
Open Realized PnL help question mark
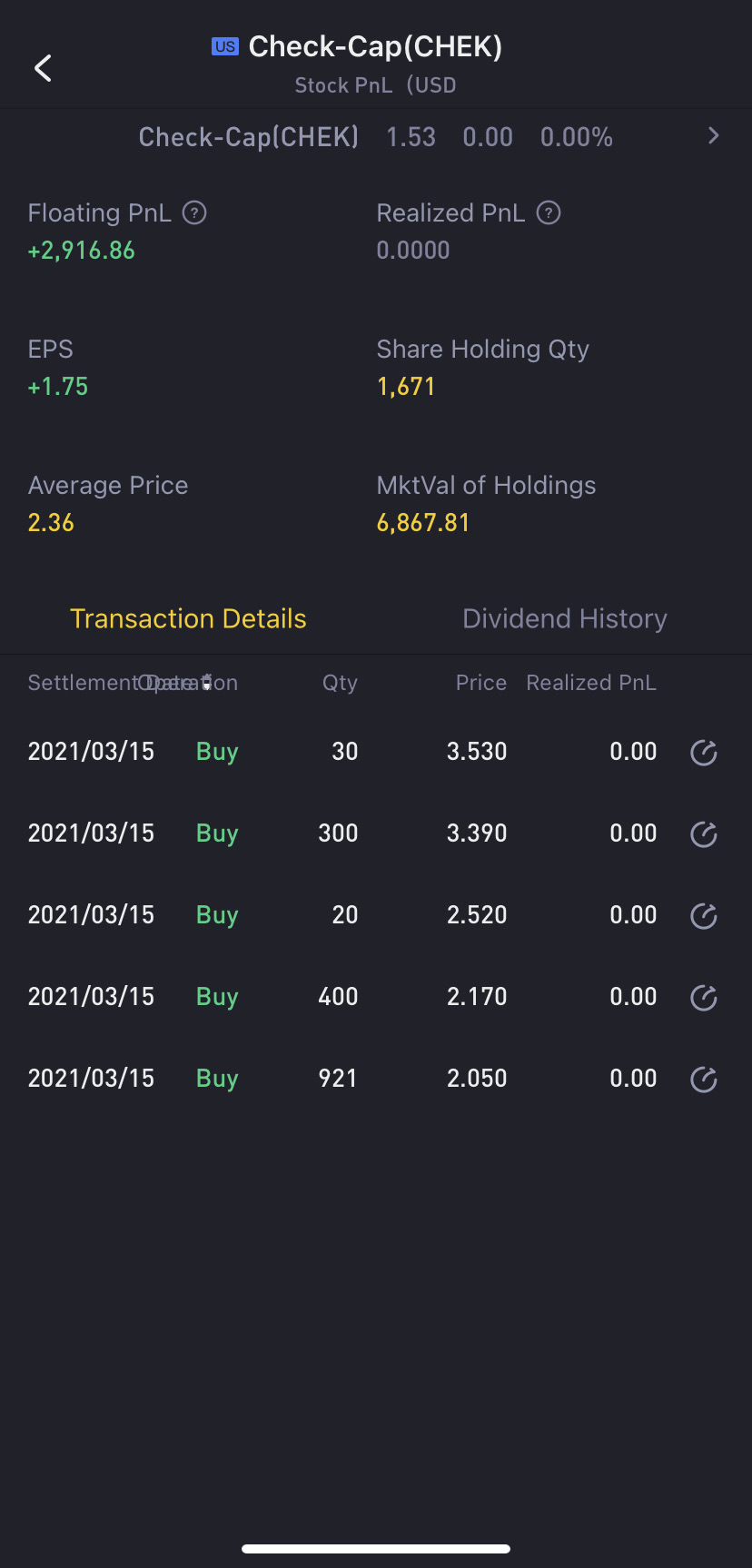click(x=549, y=212)
